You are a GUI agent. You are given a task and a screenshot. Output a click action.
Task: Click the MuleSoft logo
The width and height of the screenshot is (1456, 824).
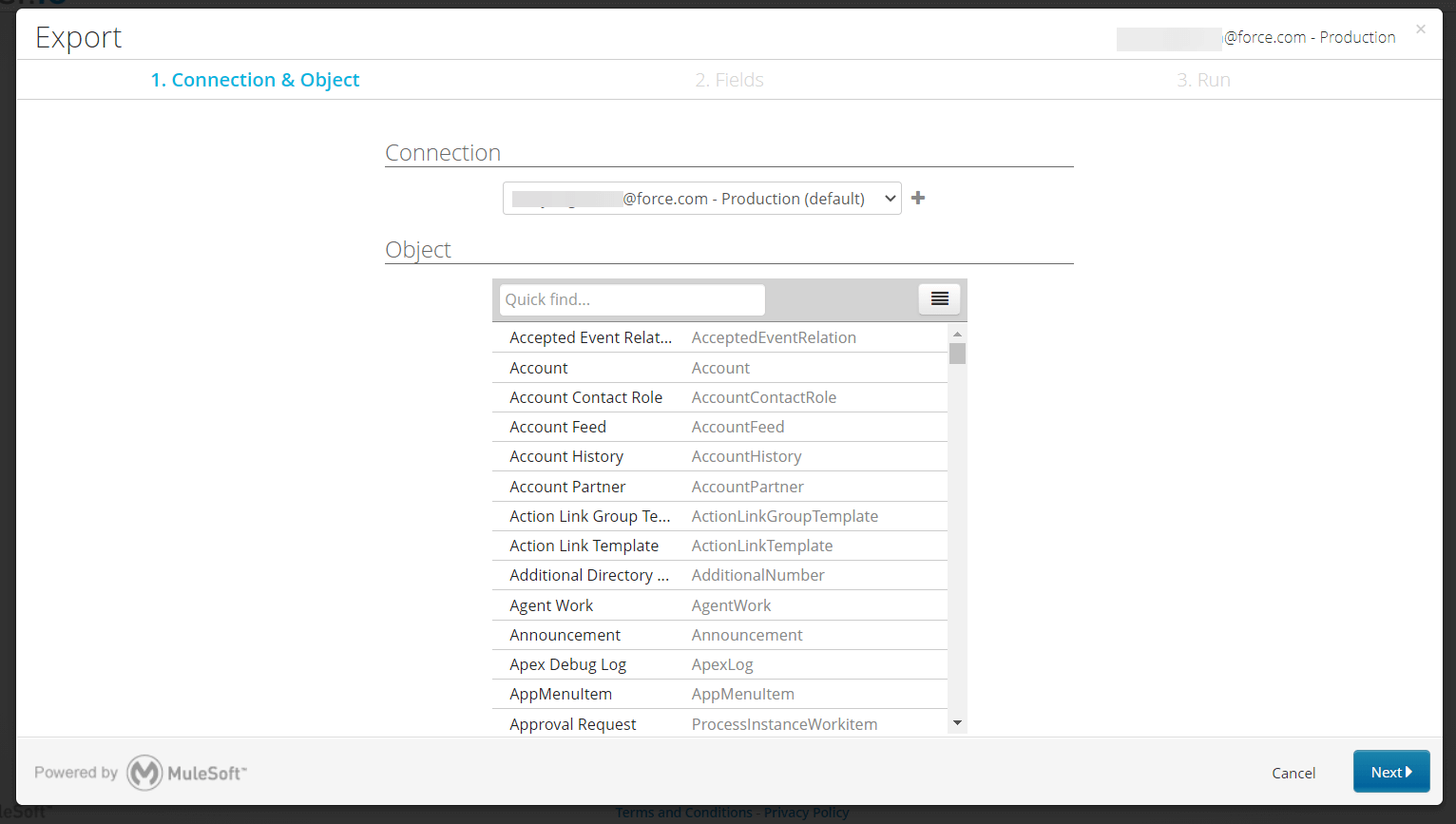pos(187,773)
